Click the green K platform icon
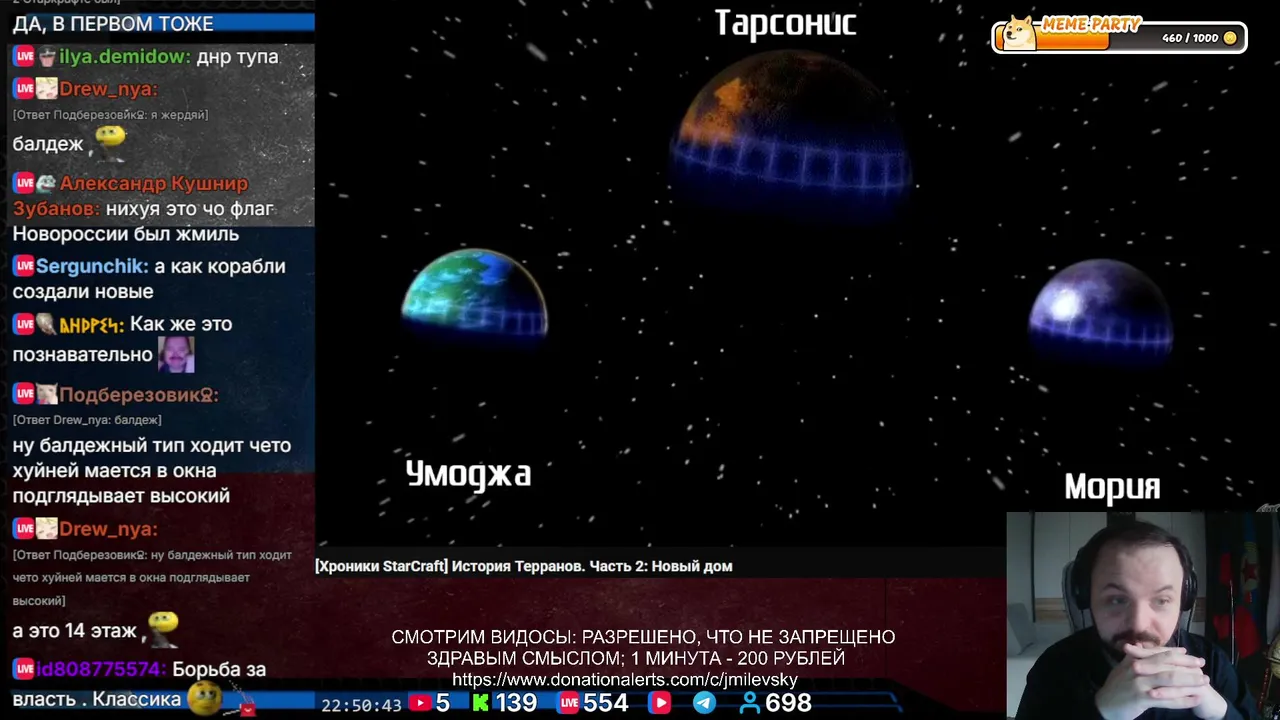The image size is (1280, 720). (x=481, y=703)
